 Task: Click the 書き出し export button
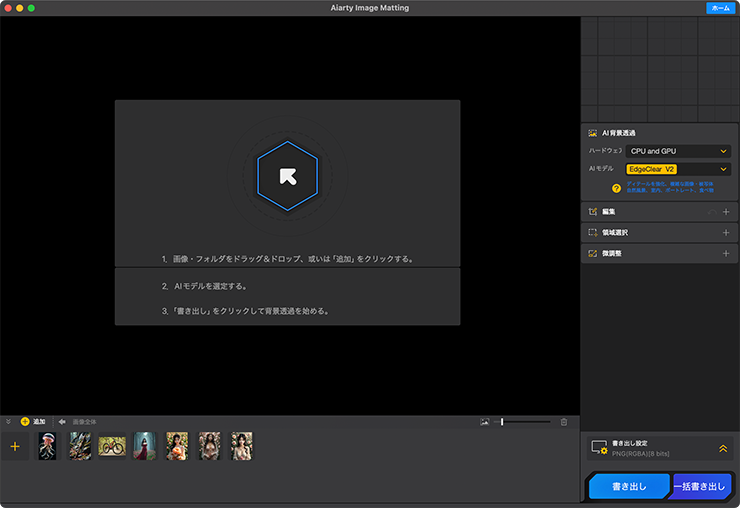coord(629,486)
